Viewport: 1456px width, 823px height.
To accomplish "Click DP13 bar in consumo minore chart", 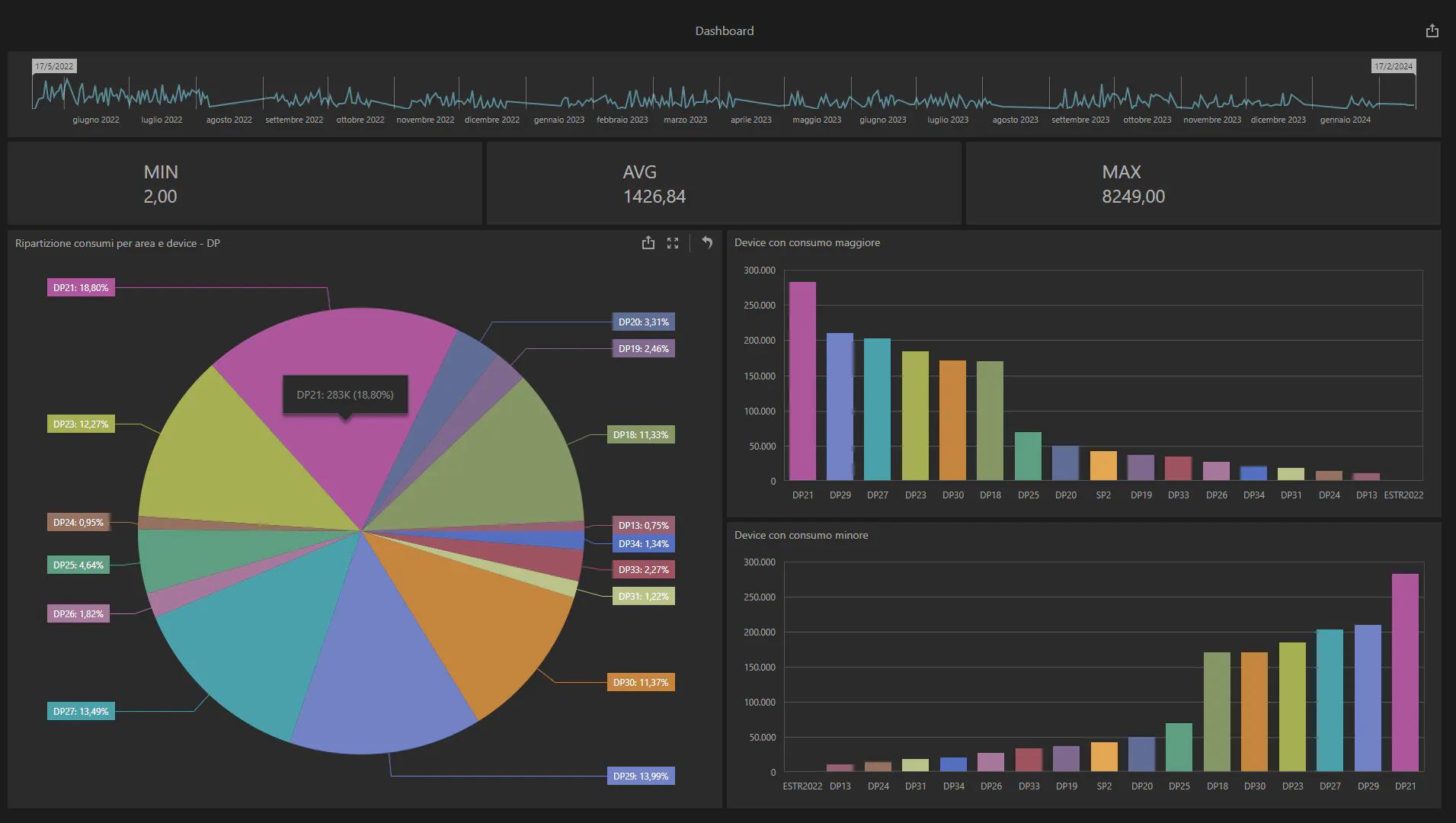I will tap(840, 768).
